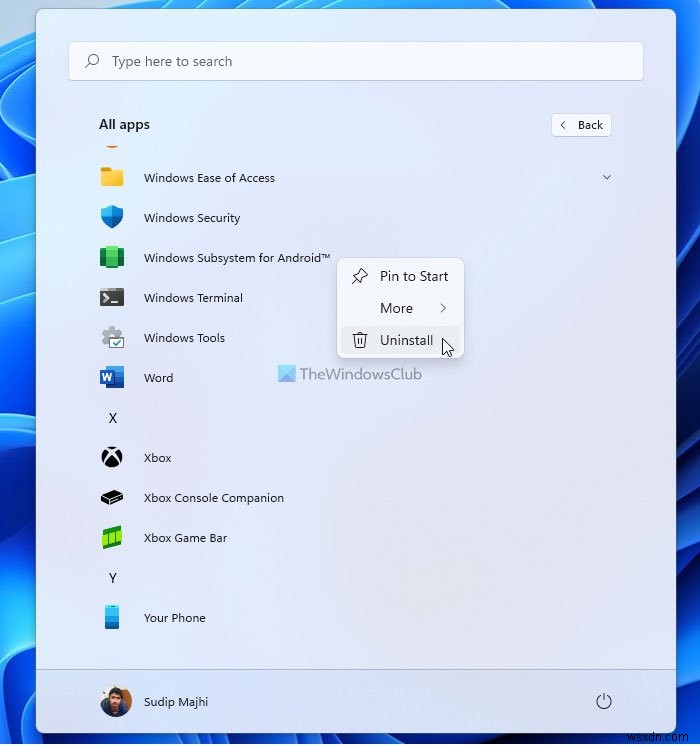
Task: Click the 'Type here to search' field
Action: pos(356,61)
